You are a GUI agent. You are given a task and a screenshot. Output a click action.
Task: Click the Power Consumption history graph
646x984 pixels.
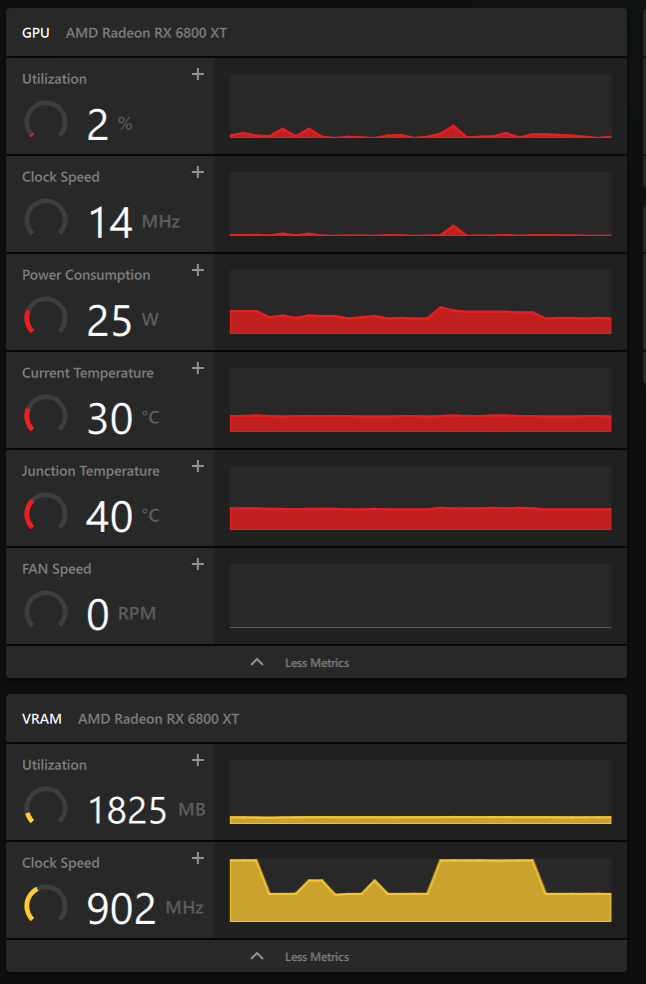tap(421, 302)
